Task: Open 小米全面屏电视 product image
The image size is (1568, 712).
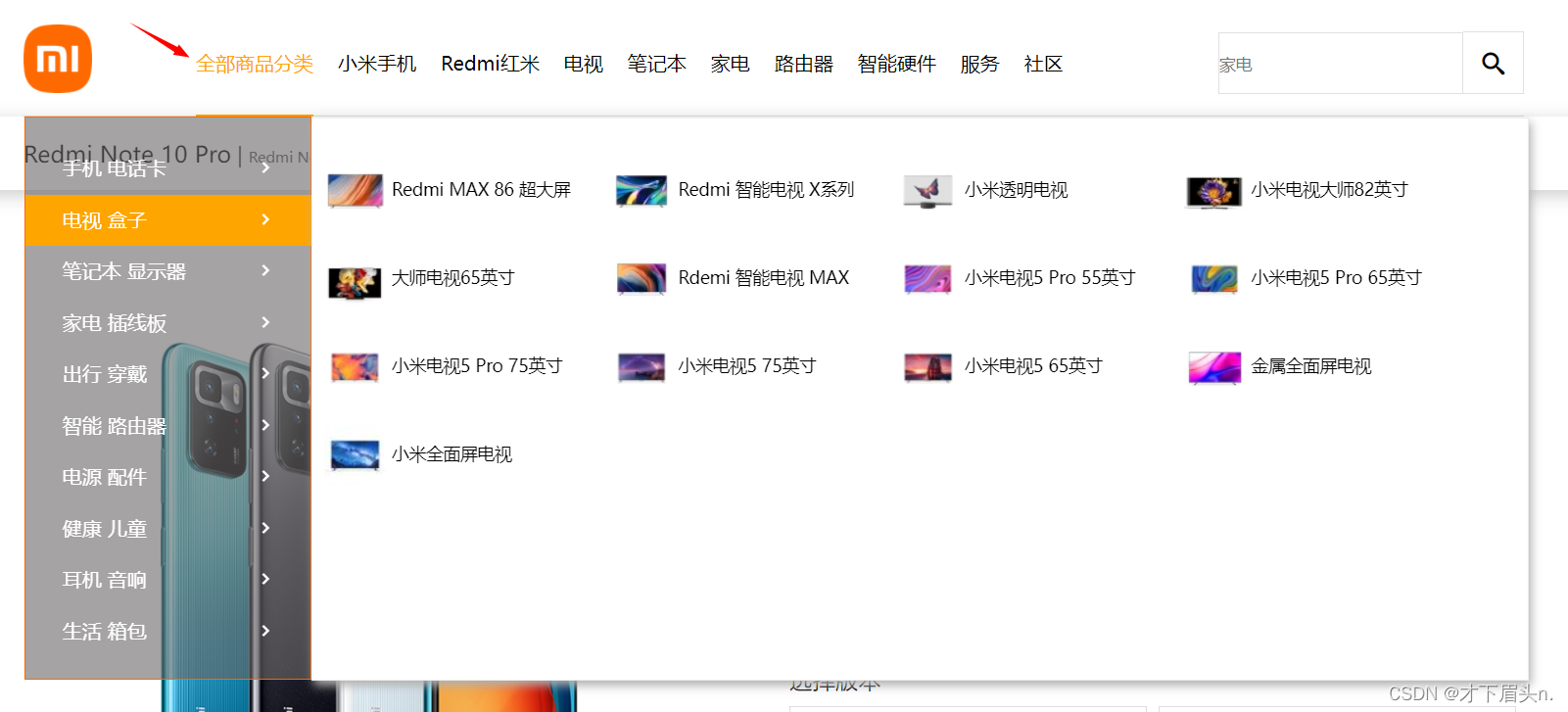Action: [355, 454]
